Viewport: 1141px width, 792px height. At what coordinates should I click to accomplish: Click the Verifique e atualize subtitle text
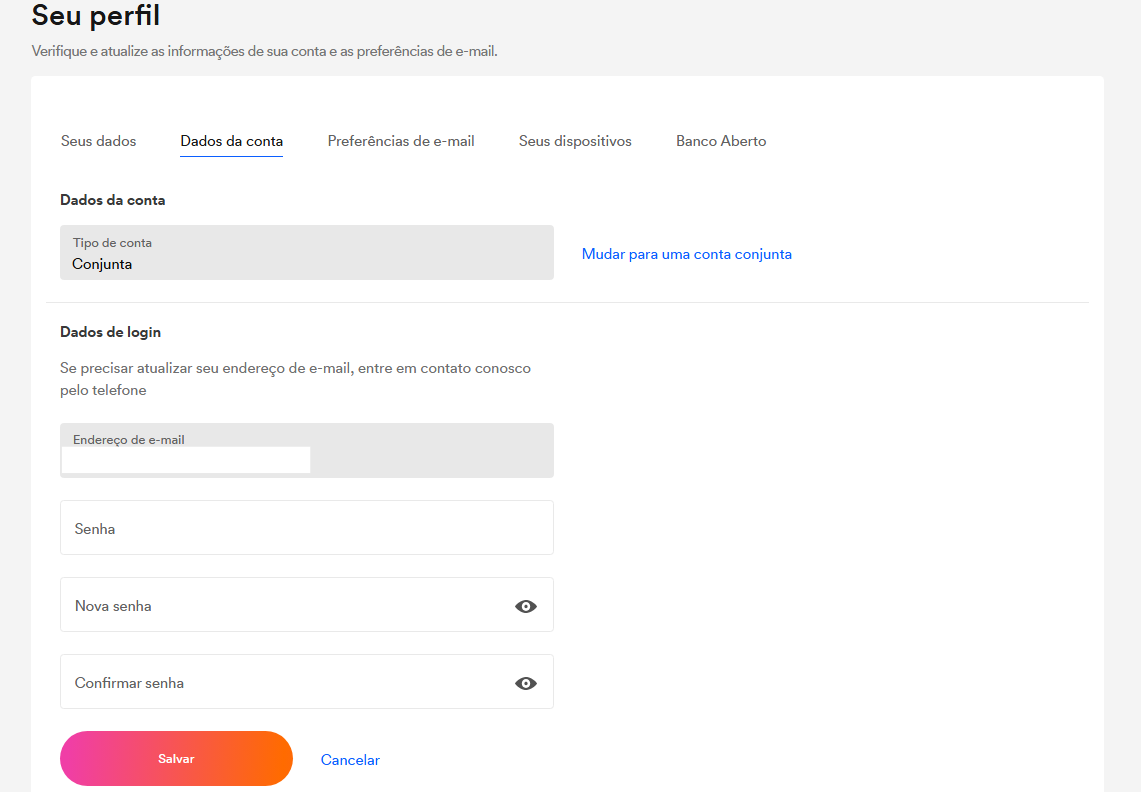264,51
